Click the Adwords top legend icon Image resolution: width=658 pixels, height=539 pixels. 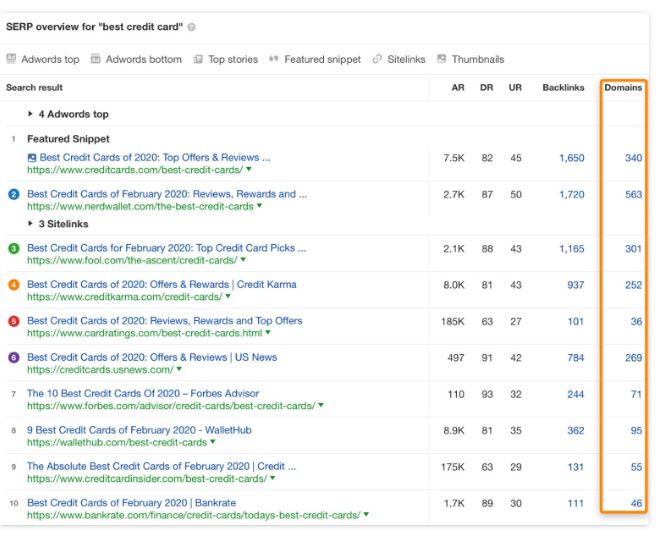(11, 59)
